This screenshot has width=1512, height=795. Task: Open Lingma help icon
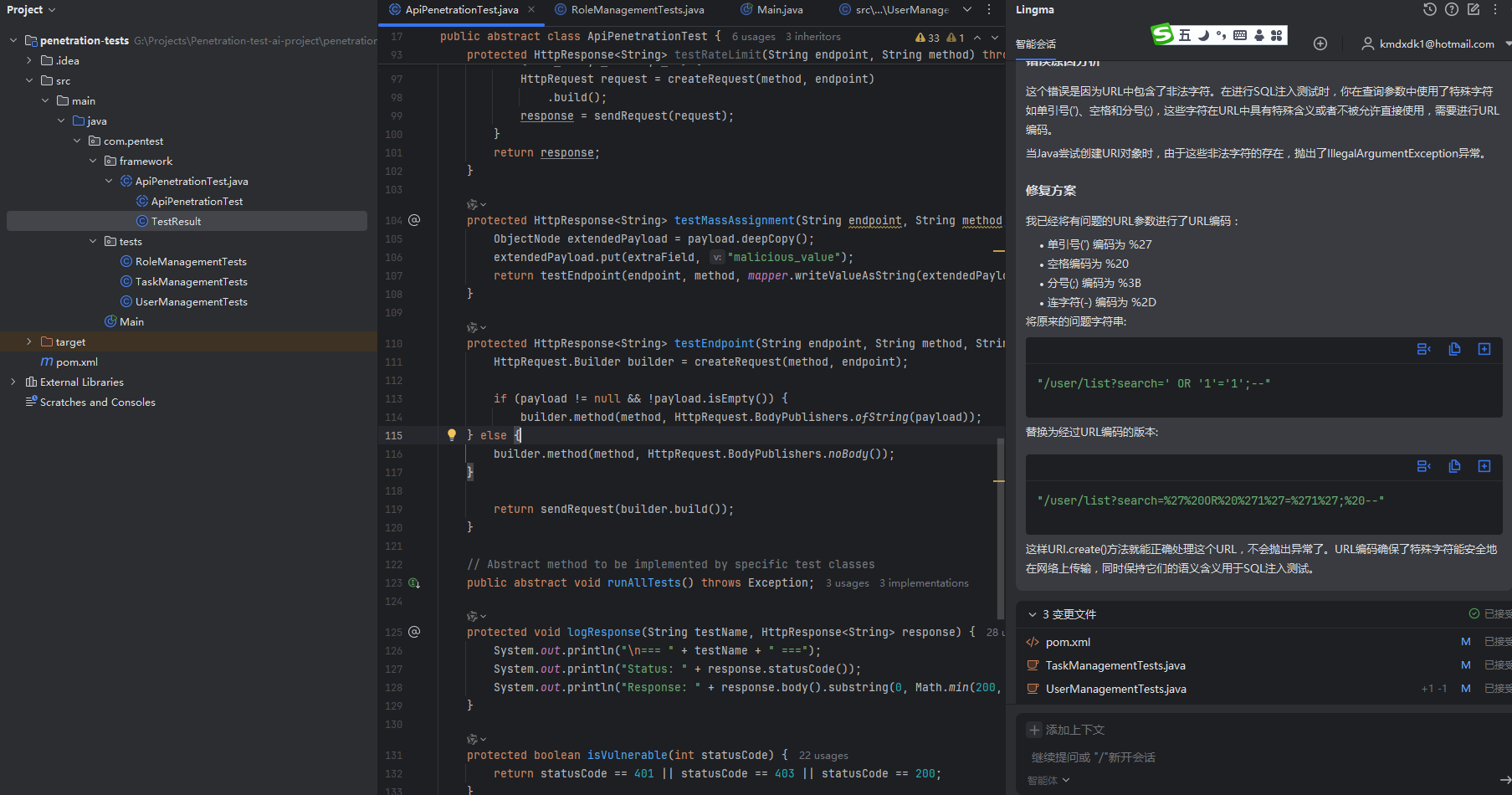(x=1452, y=10)
